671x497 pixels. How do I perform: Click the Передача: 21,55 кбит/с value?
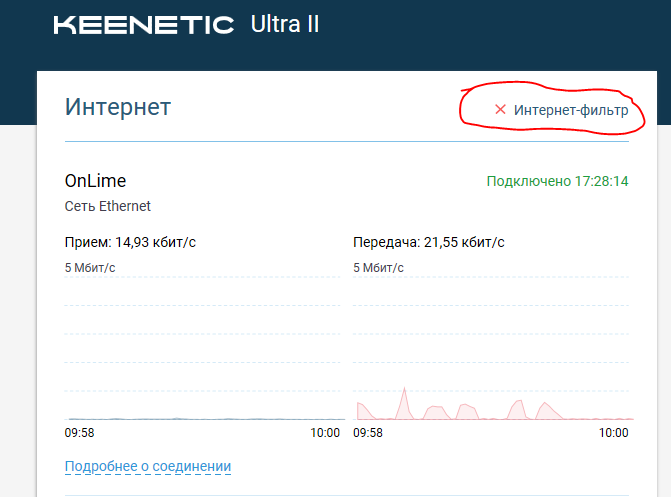click(x=429, y=242)
